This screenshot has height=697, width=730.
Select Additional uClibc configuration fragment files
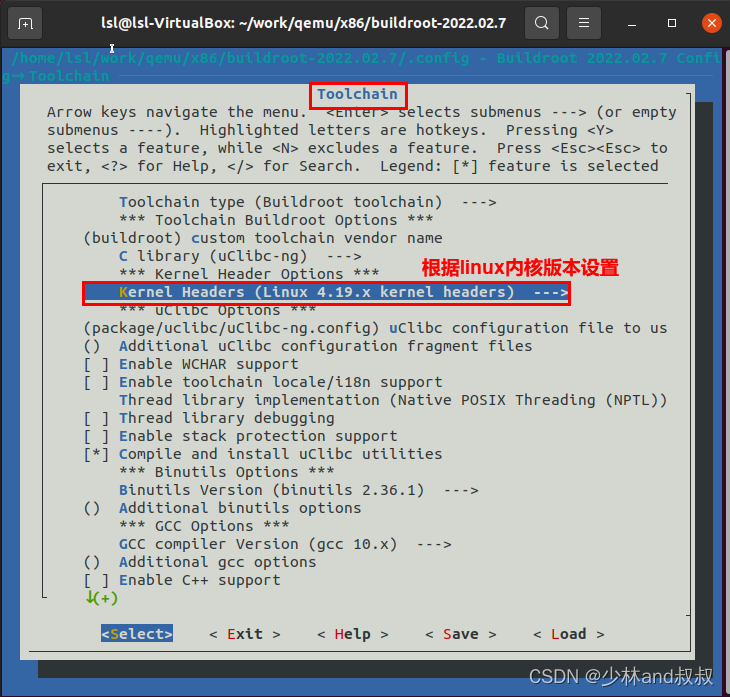308,346
